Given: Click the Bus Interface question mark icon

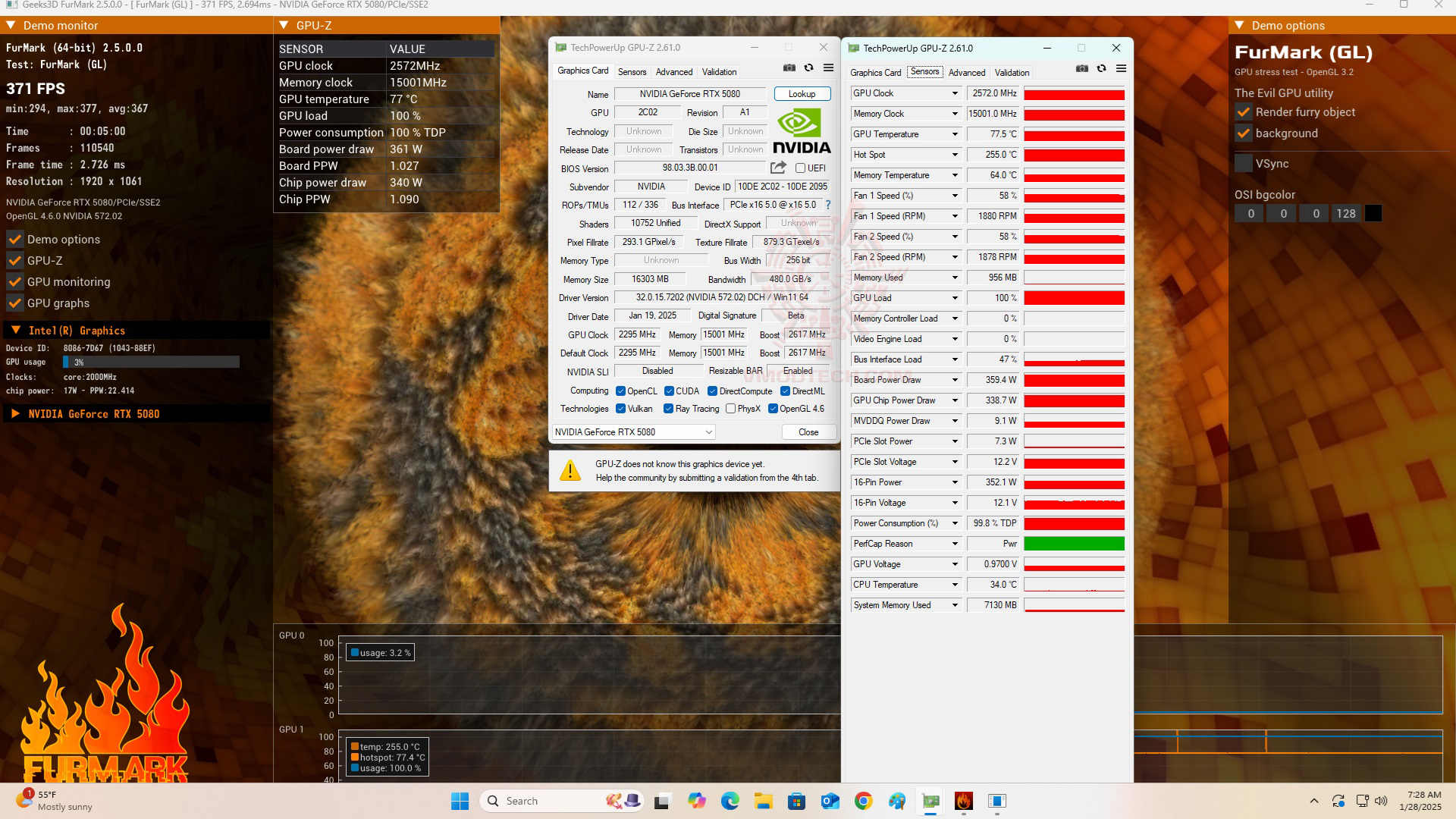Looking at the screenshot, I should pos(828,205).
